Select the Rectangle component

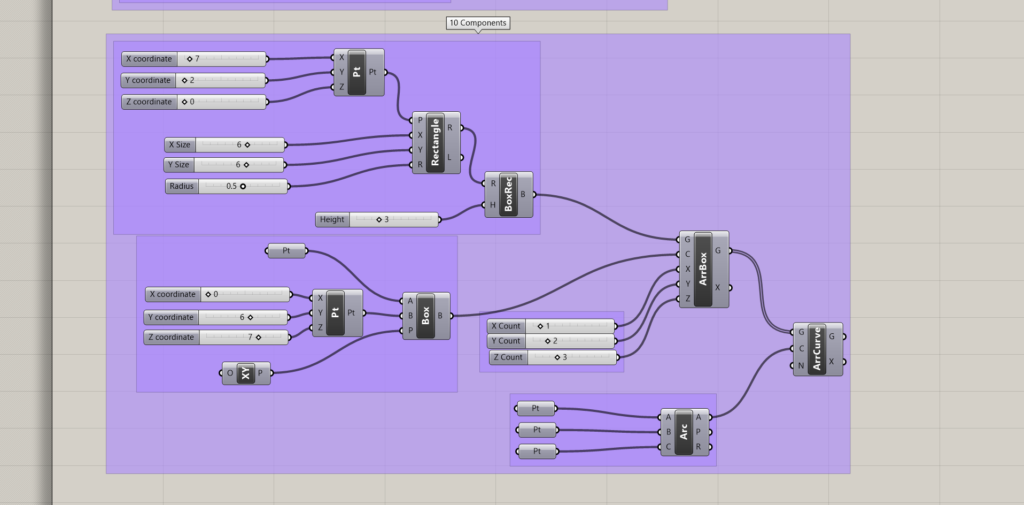(x=436, y=143)
